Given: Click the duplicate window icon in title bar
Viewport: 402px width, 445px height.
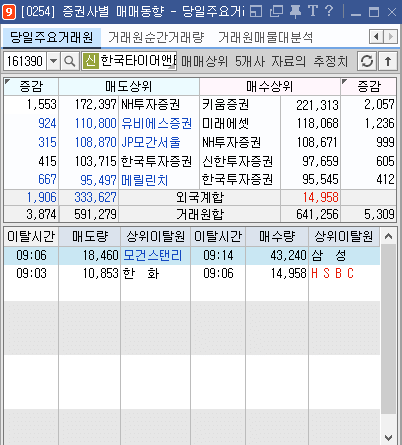Looking at the screenshot, I should (276, 12).
